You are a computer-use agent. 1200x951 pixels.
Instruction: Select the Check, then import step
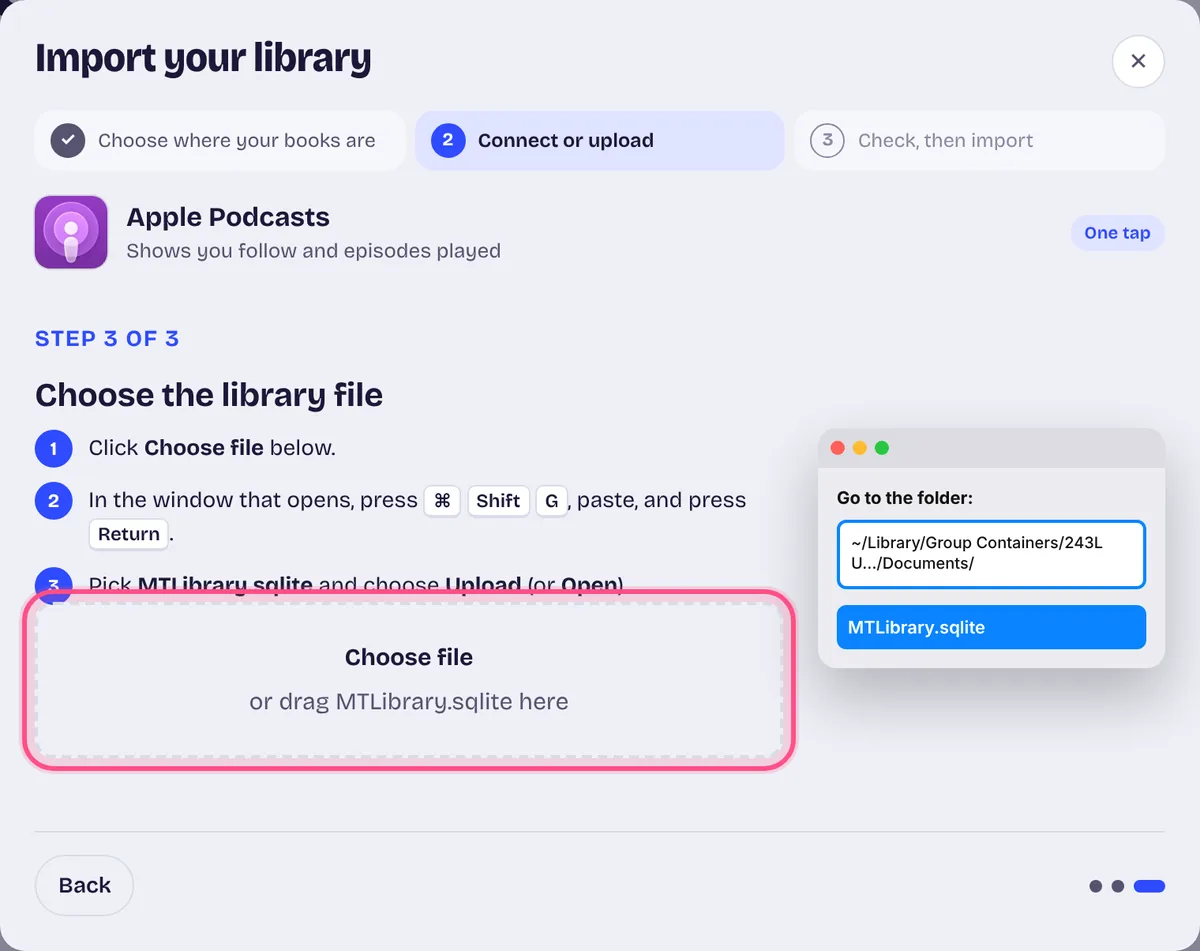979,140
